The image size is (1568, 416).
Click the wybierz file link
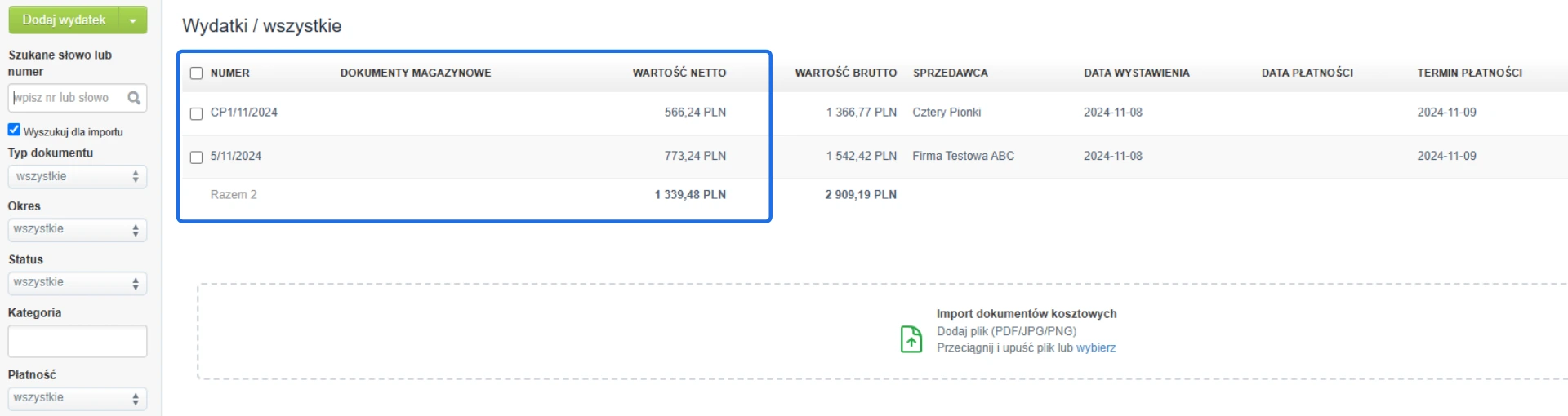1096,348
